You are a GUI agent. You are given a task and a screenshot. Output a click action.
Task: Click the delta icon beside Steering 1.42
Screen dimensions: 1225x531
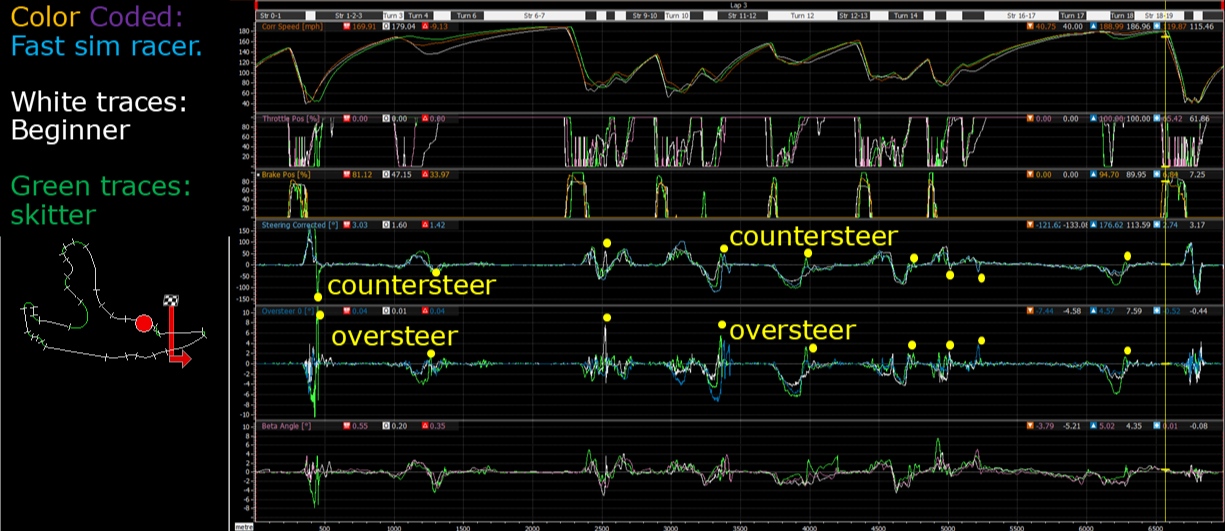[x=426, y=225]
